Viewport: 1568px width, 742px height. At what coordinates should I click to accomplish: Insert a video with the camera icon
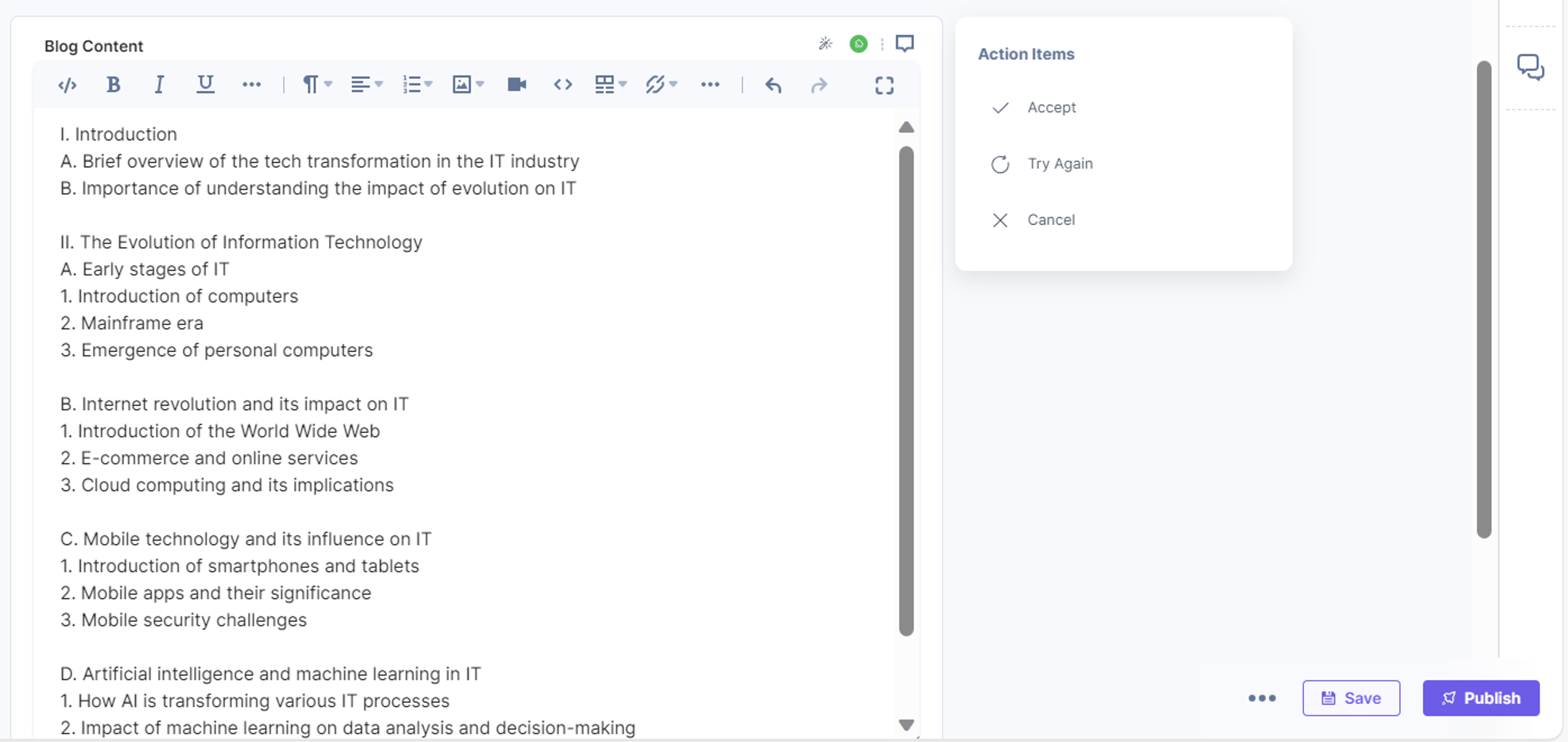(517, 85)
